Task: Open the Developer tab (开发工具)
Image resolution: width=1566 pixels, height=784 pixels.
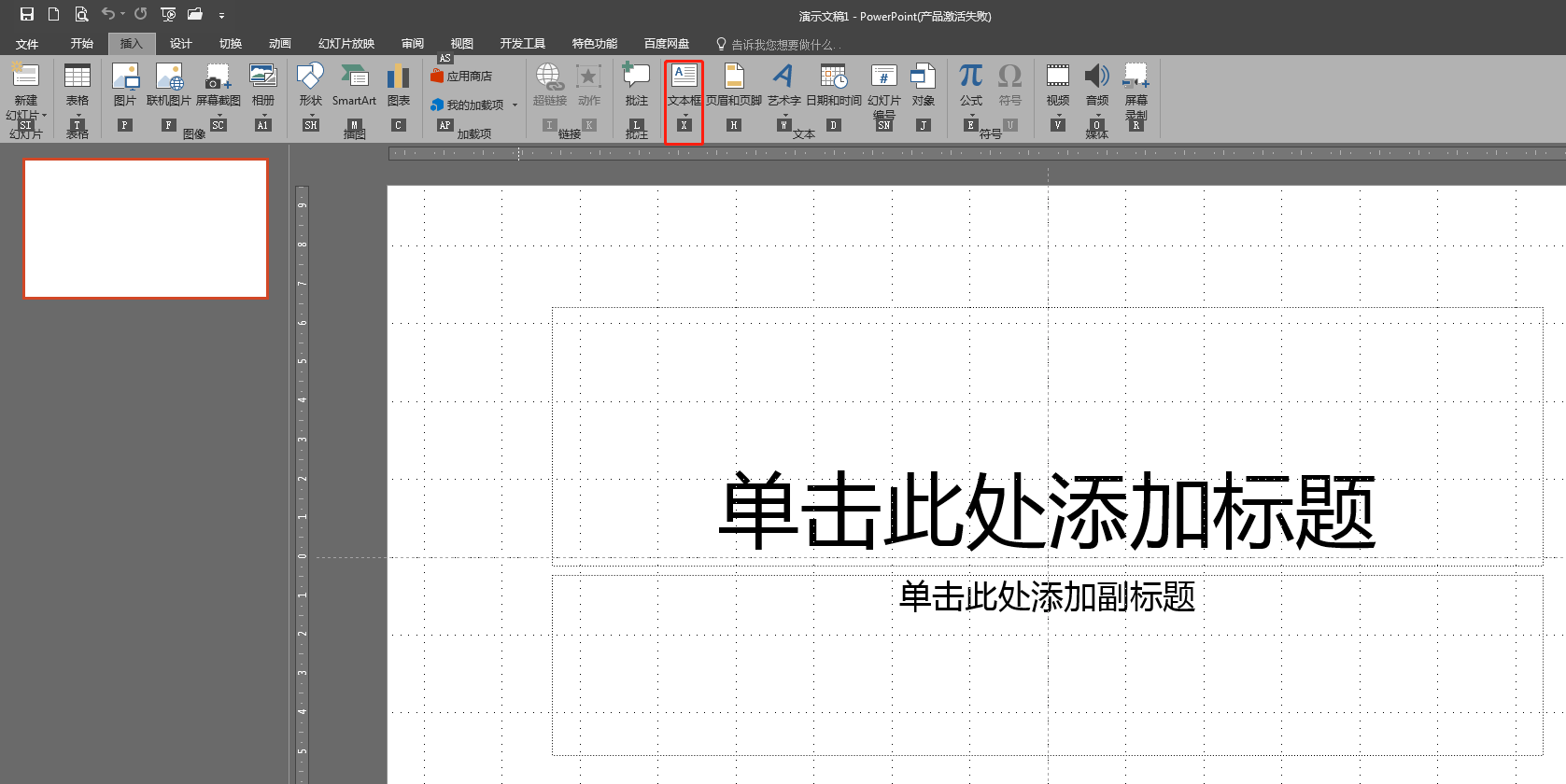Action: 523,44
